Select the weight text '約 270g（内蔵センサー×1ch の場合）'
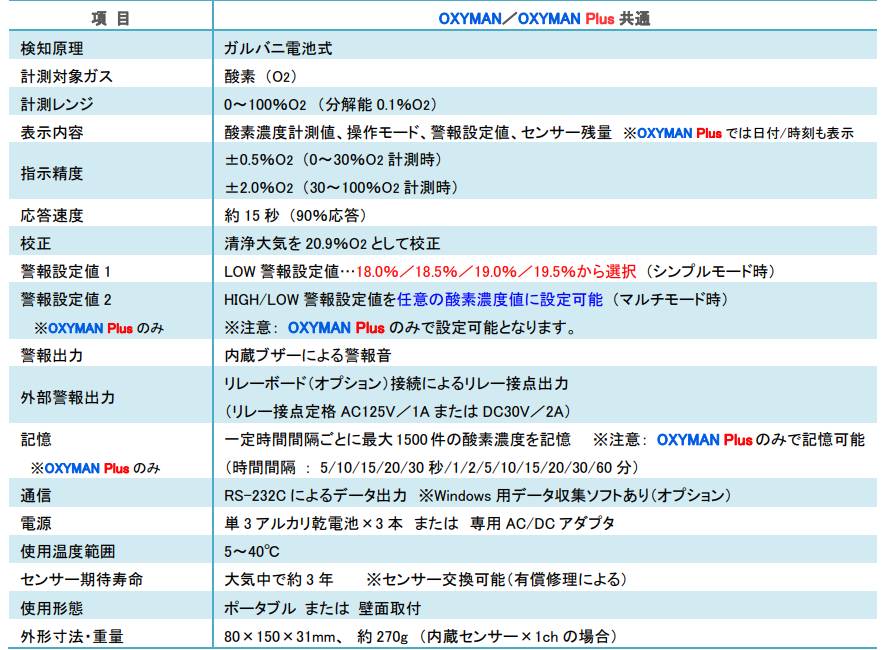 [x=487, y=636]
